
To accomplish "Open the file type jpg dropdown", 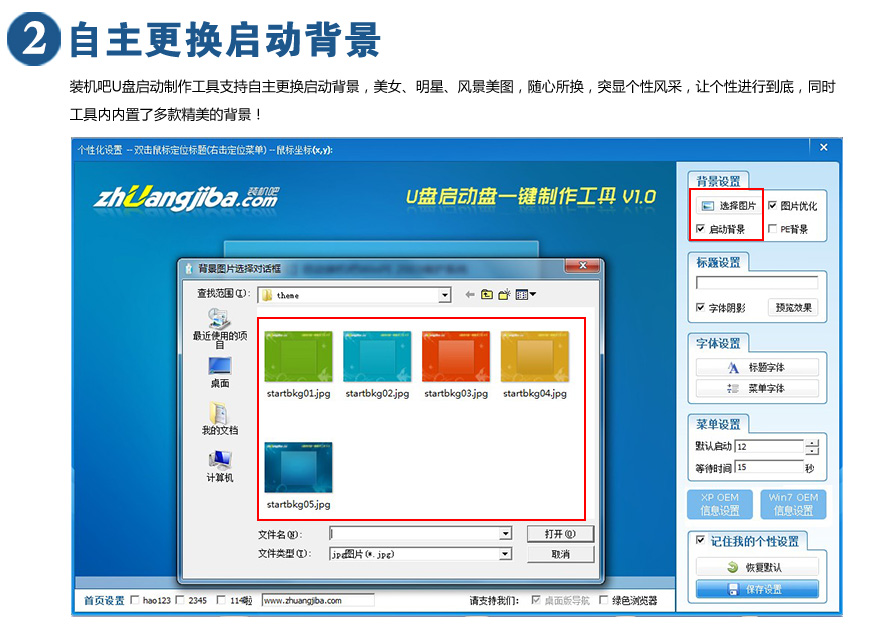I will point(505,554).
